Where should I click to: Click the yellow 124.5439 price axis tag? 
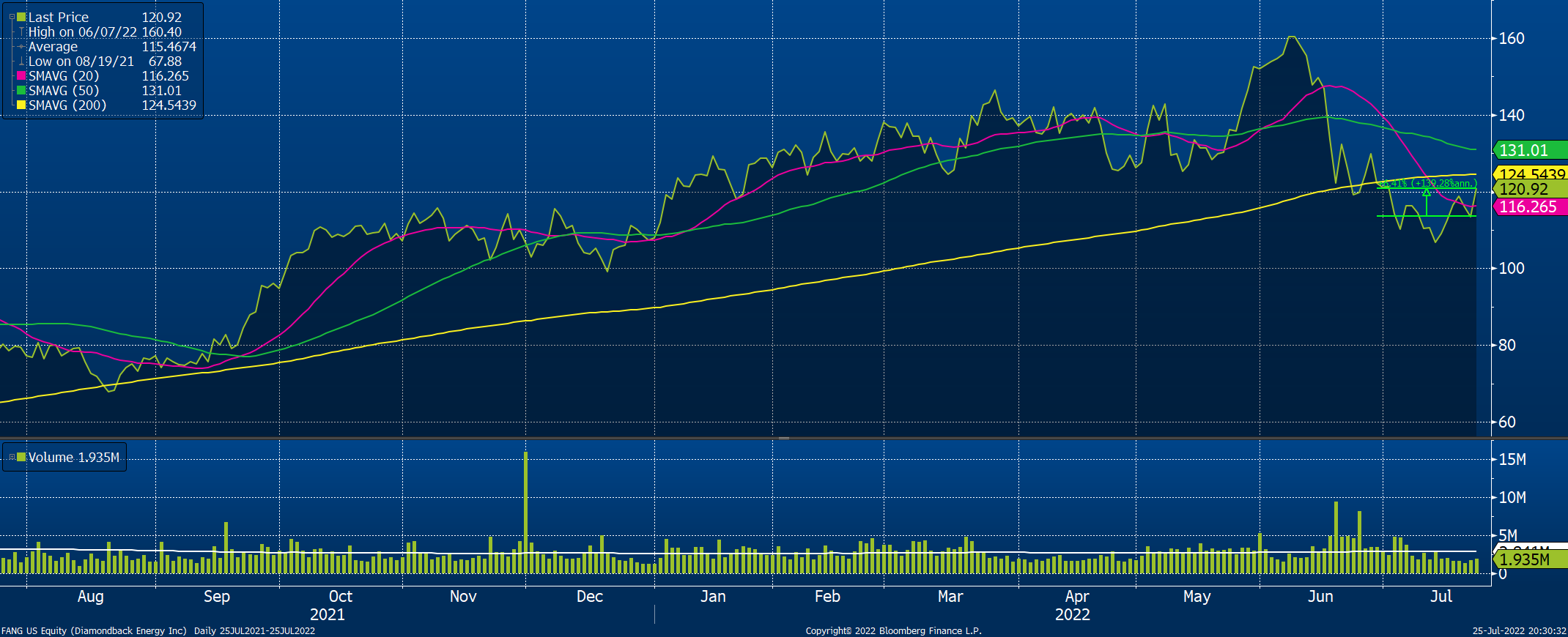pos(1530,174)
